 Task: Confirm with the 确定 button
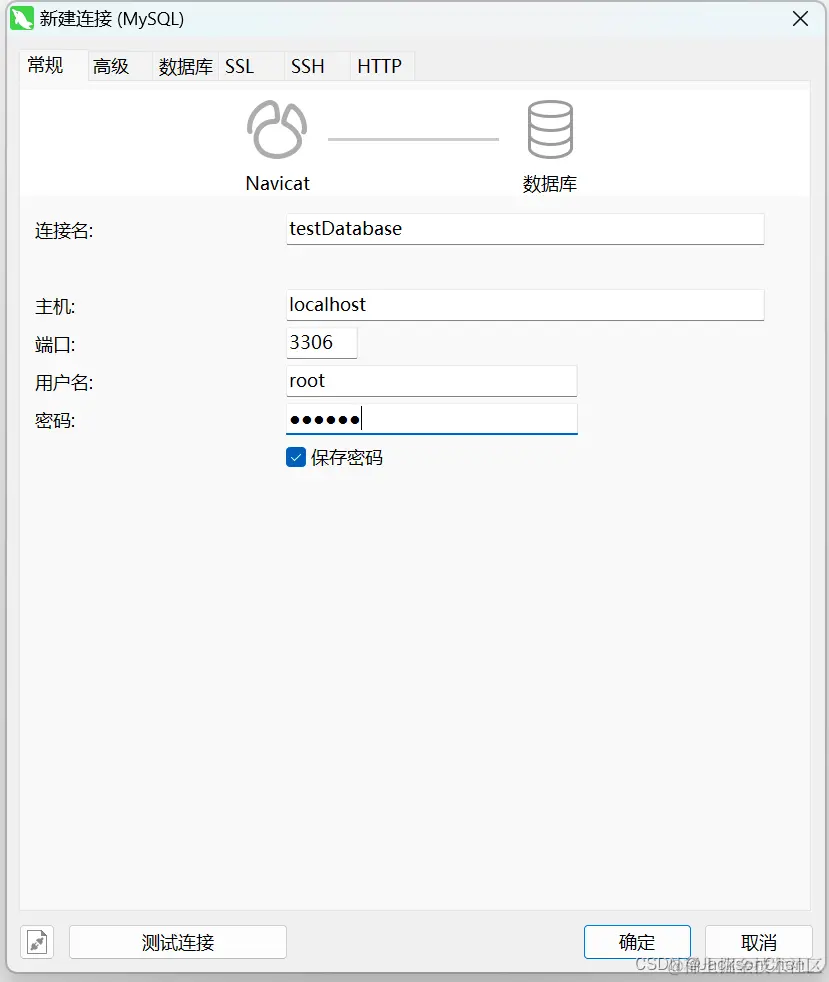coord(637,942)
